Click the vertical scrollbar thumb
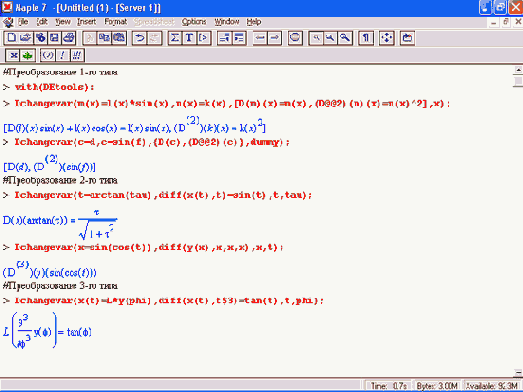The height and width of the screenshot is (392, 523). pos(518,81)
